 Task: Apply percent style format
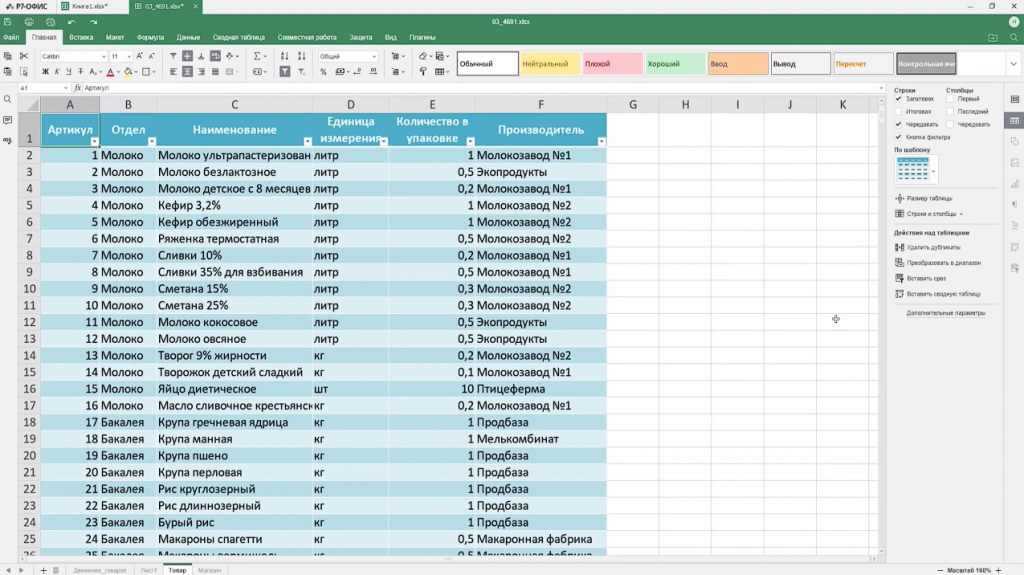pos(323,72)
